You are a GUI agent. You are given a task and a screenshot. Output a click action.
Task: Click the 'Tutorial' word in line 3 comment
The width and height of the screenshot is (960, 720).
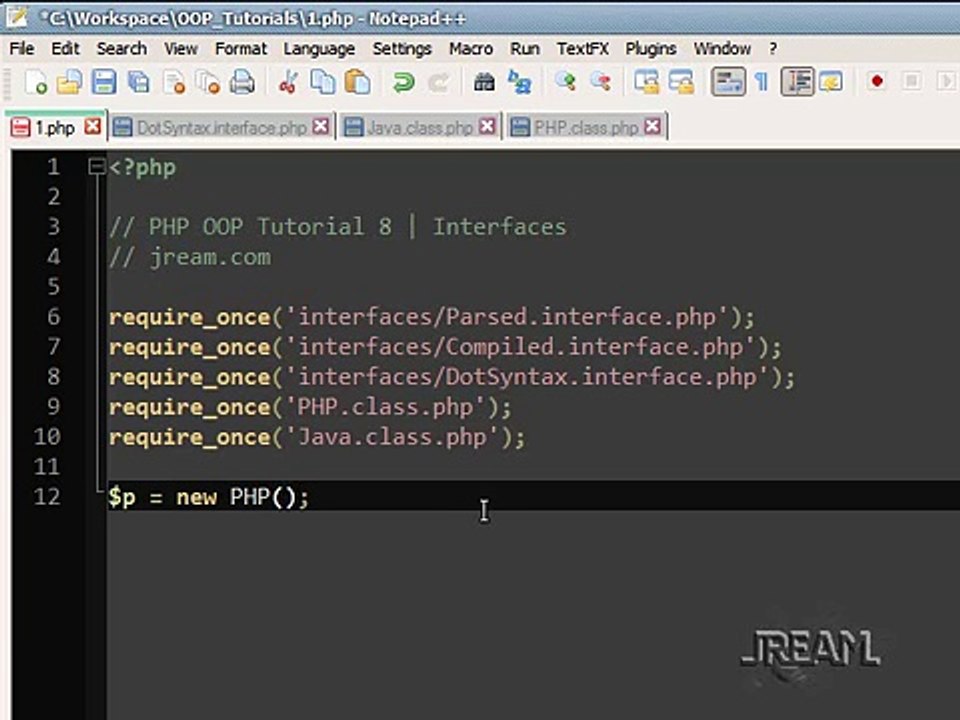click(311, 227)
